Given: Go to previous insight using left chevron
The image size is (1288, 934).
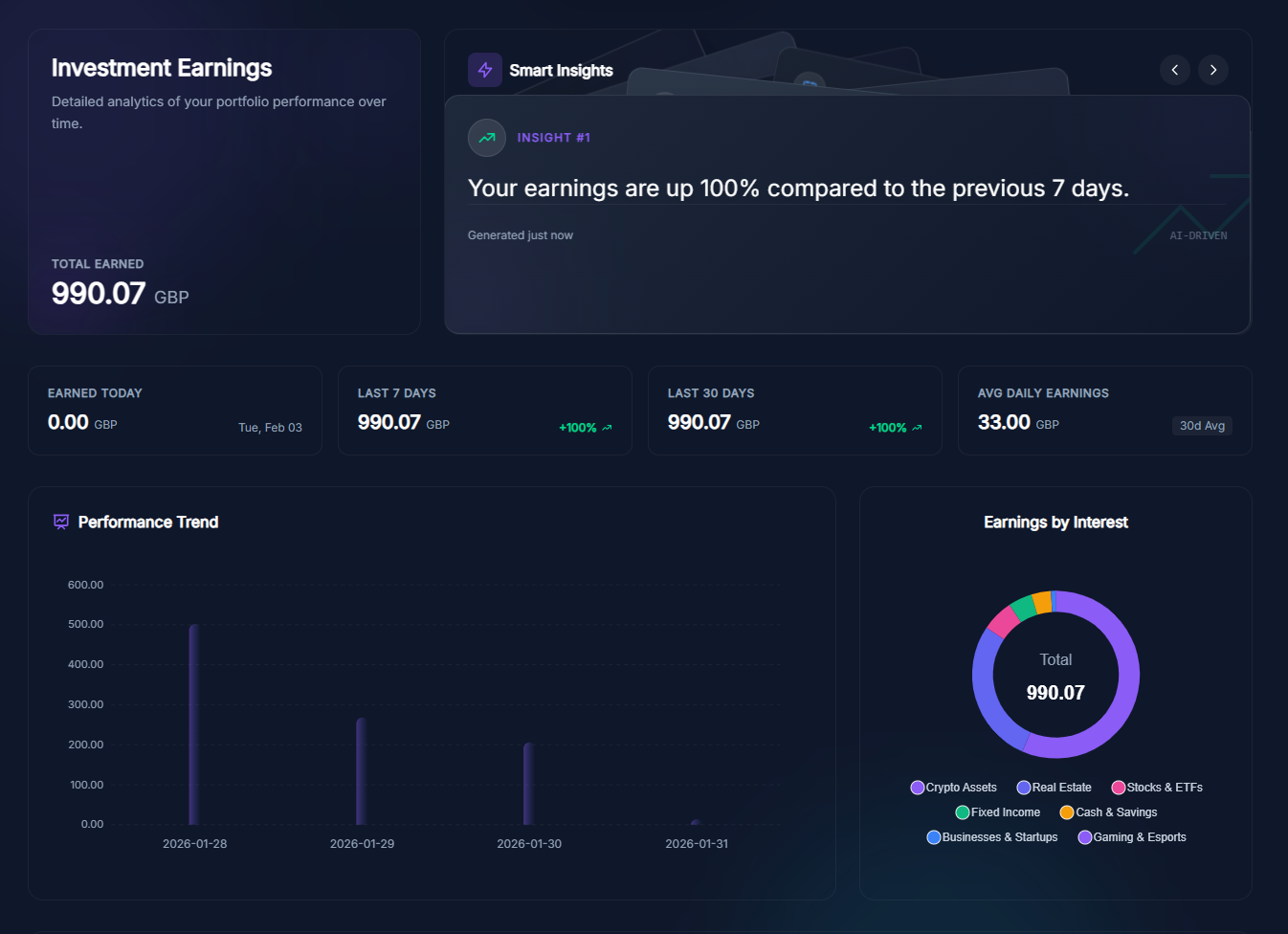Looking at the screenshot, I should point(1174,70).
